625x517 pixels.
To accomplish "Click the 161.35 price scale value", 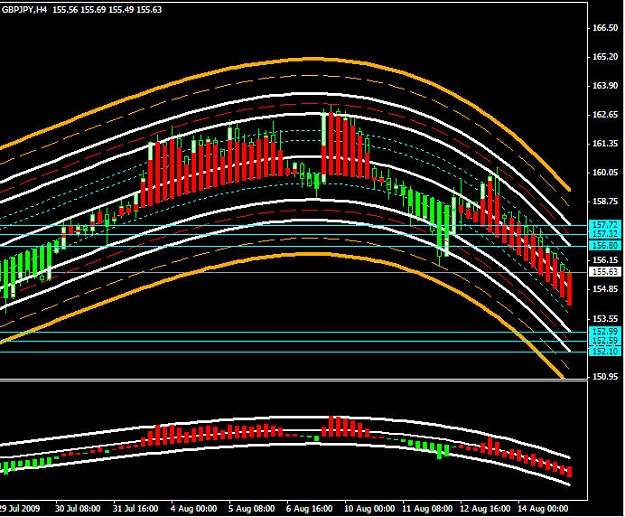I will click(605, 144).
